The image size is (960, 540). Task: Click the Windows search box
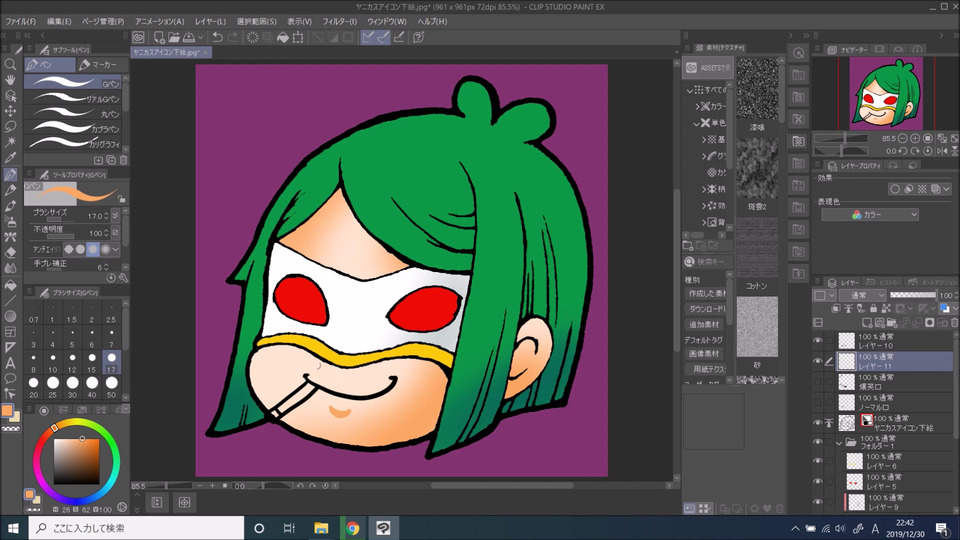(x=136, y=528)
